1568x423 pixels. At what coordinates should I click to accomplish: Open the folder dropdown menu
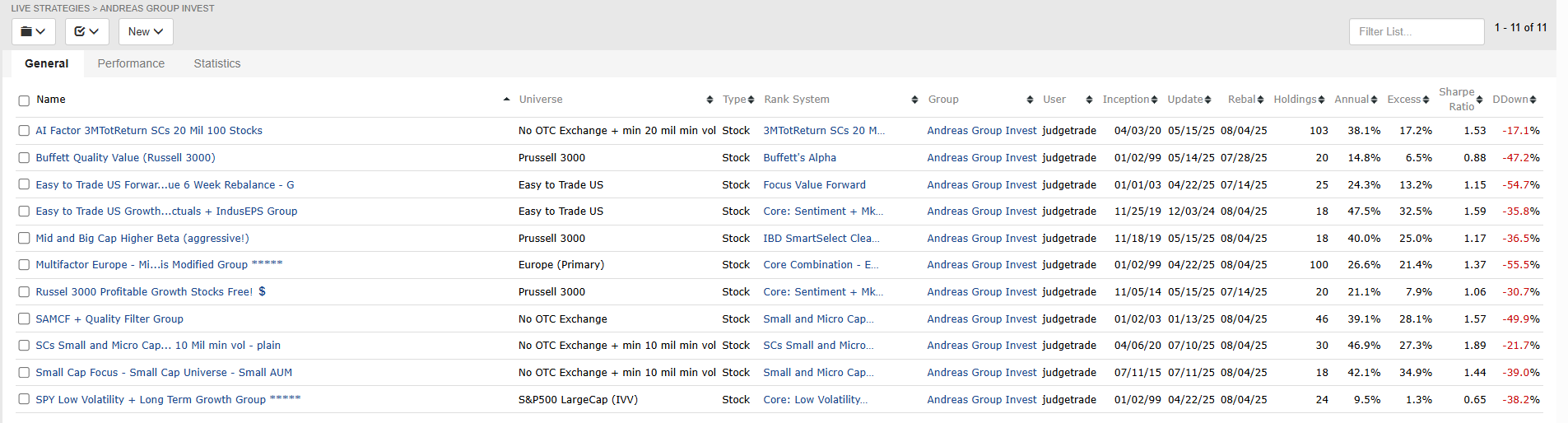click(33, 31)
